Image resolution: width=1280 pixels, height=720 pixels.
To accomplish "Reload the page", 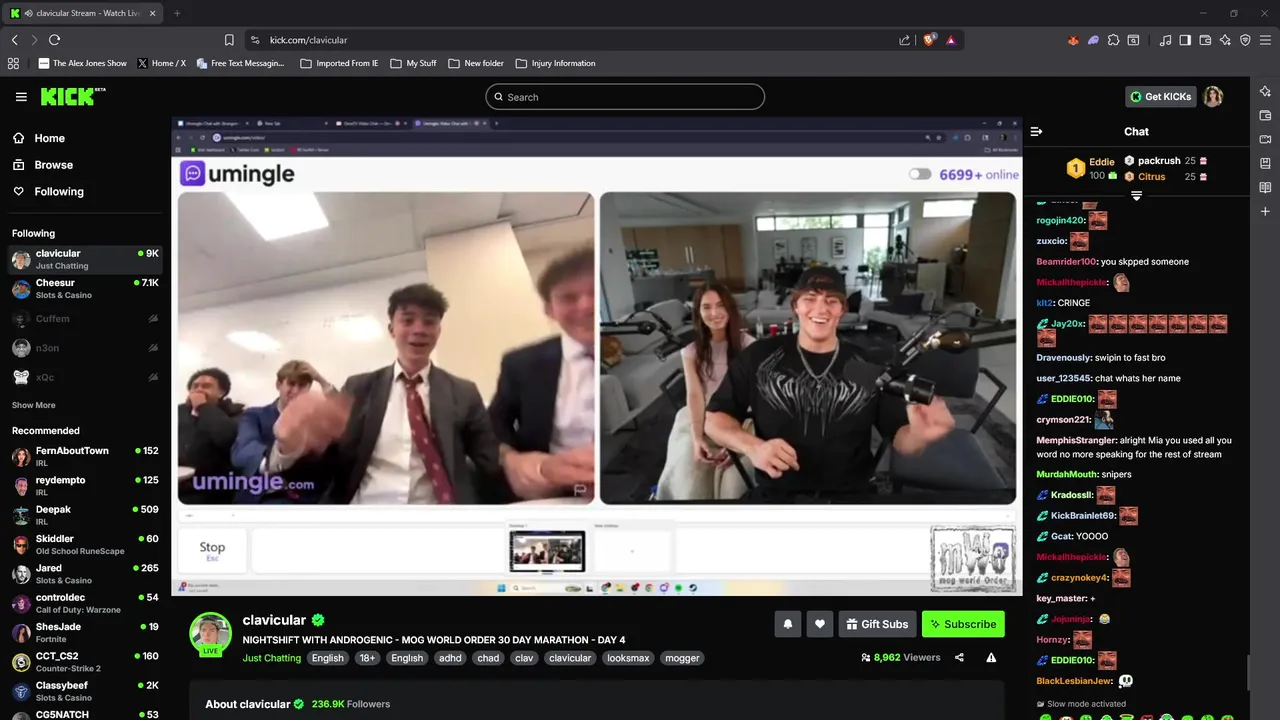I will tap(54, 40).
